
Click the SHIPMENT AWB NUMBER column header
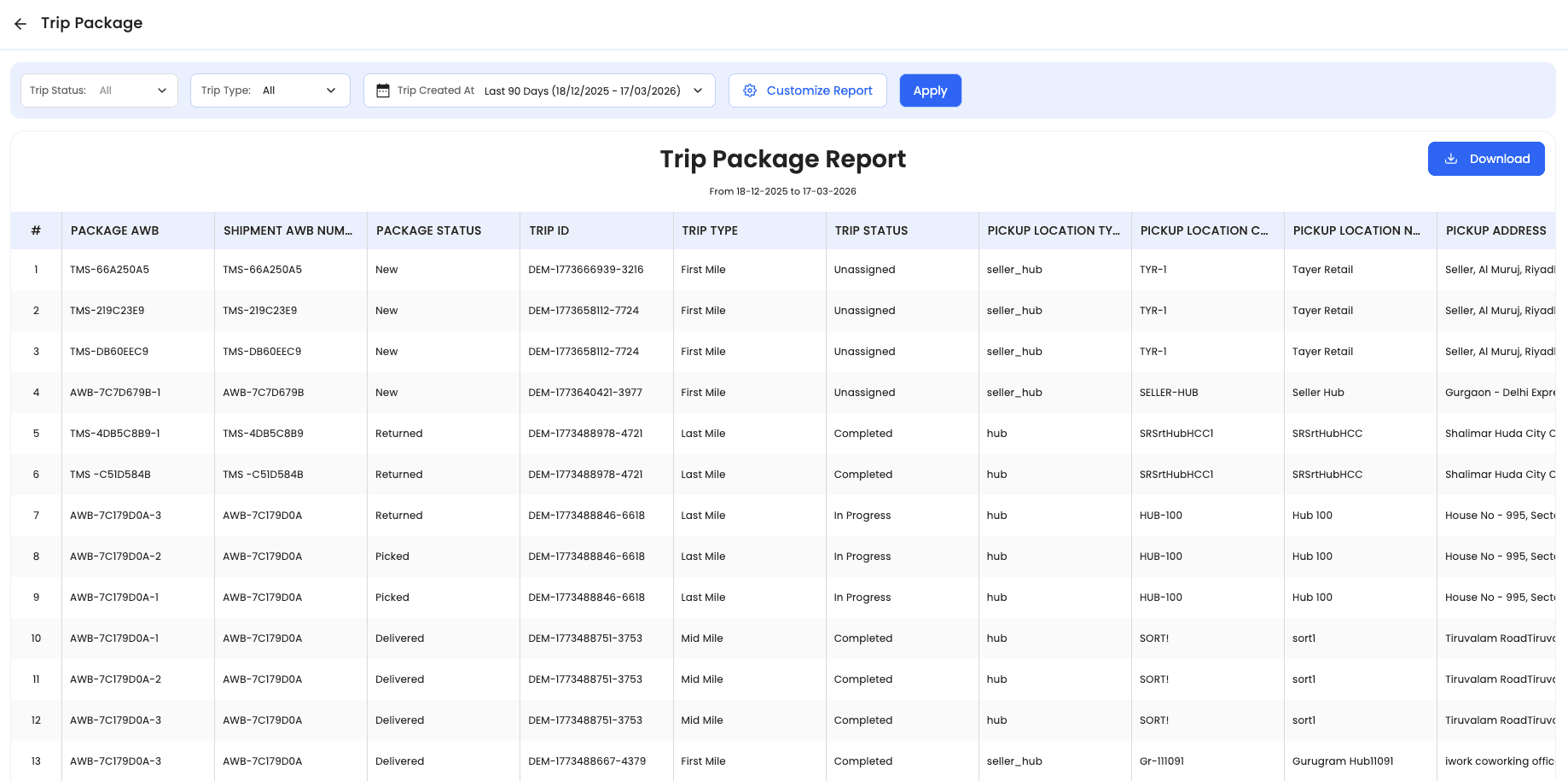pos(287,230)
